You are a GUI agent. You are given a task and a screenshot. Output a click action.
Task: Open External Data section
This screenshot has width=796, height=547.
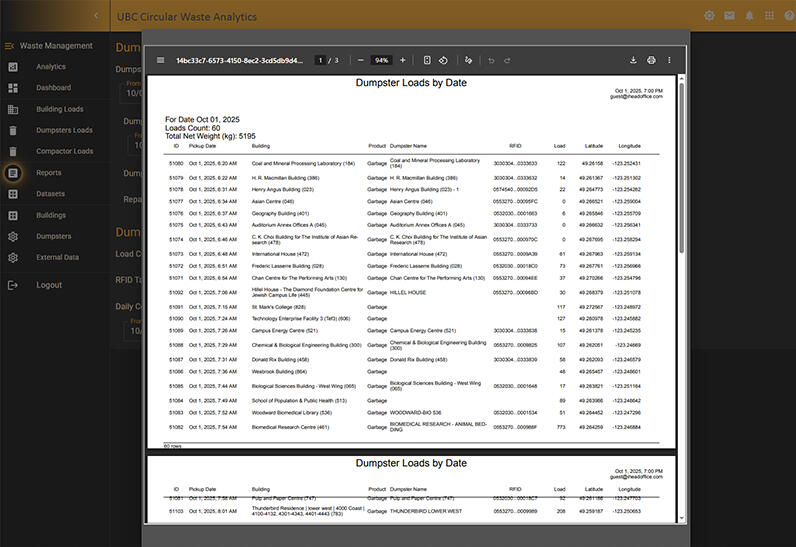tap(57, 257)
